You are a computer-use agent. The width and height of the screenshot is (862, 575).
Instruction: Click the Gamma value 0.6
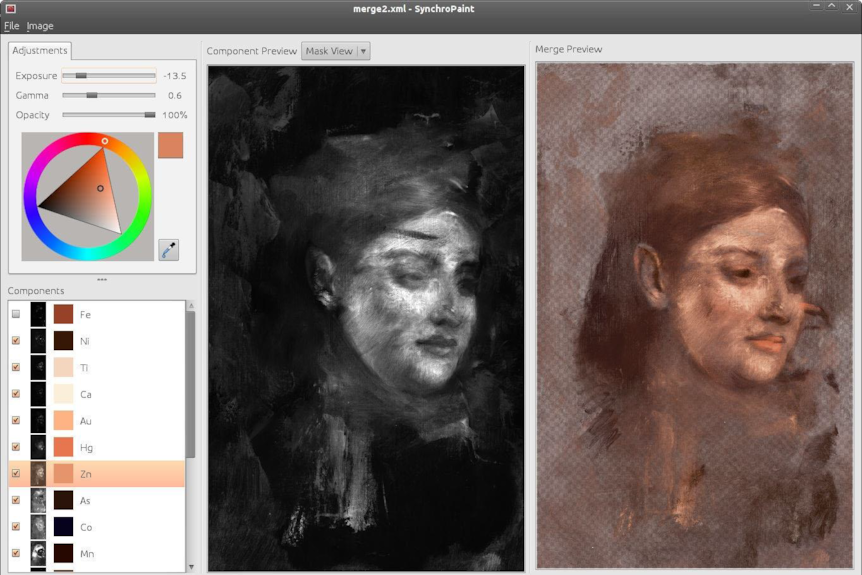(x=175, y=96)
